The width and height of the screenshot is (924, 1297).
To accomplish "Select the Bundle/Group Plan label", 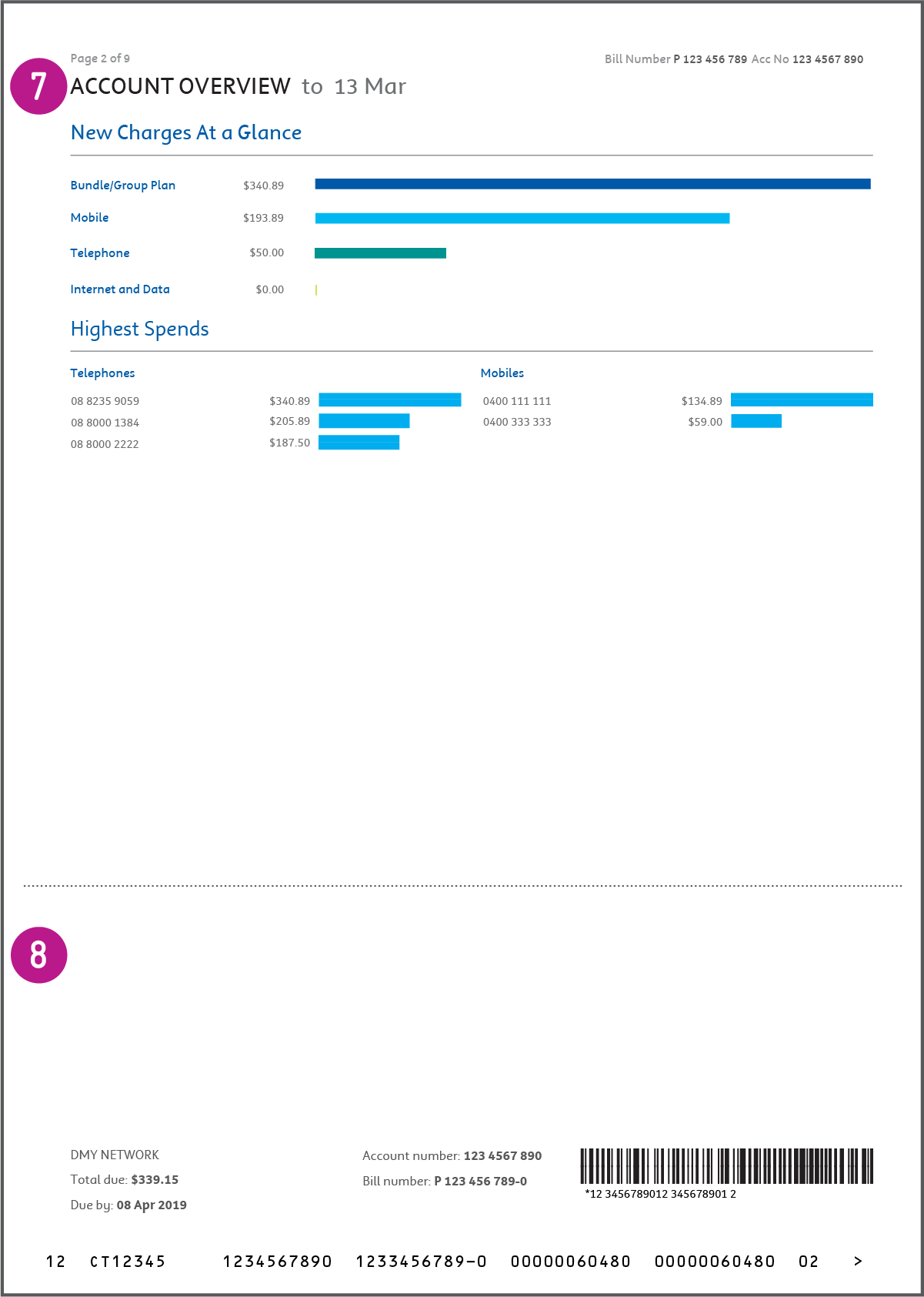I will click(x=123, y=186).
